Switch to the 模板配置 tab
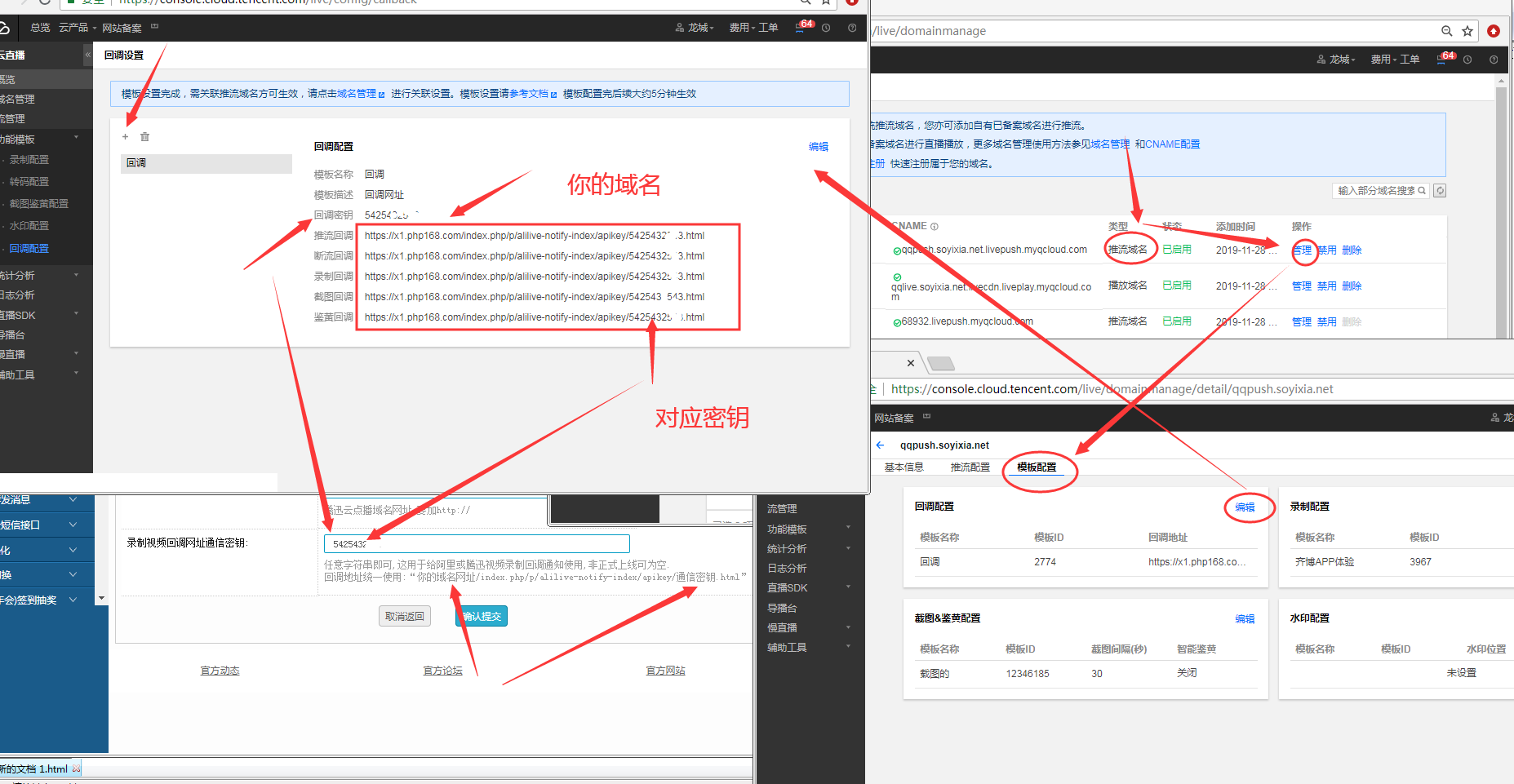The width and height of the screenshot is (1514, 784). point(1036,467)
